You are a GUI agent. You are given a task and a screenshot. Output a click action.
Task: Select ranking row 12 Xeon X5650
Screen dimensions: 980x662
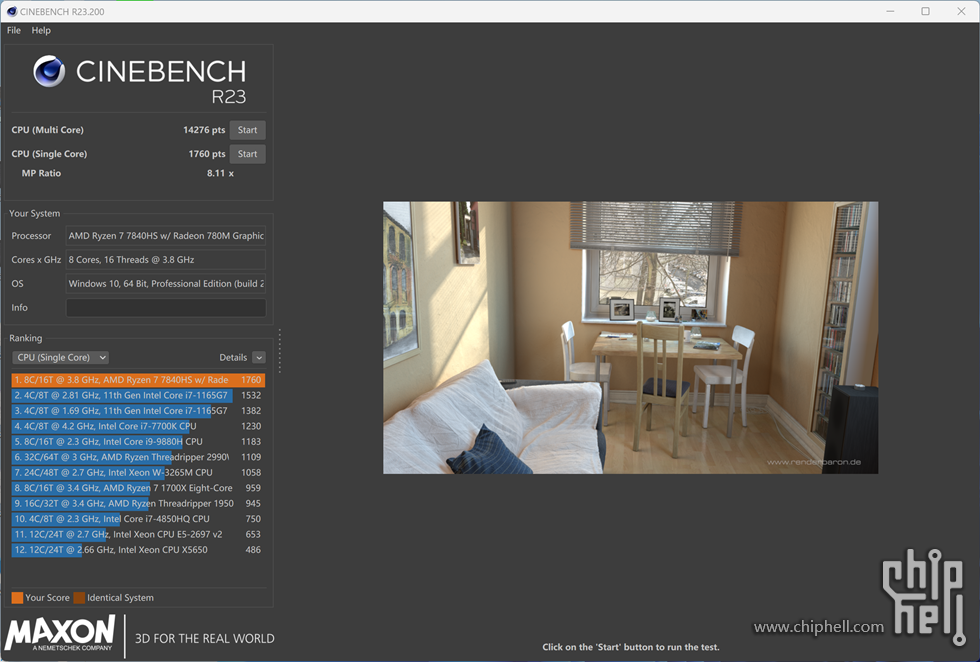138,550
